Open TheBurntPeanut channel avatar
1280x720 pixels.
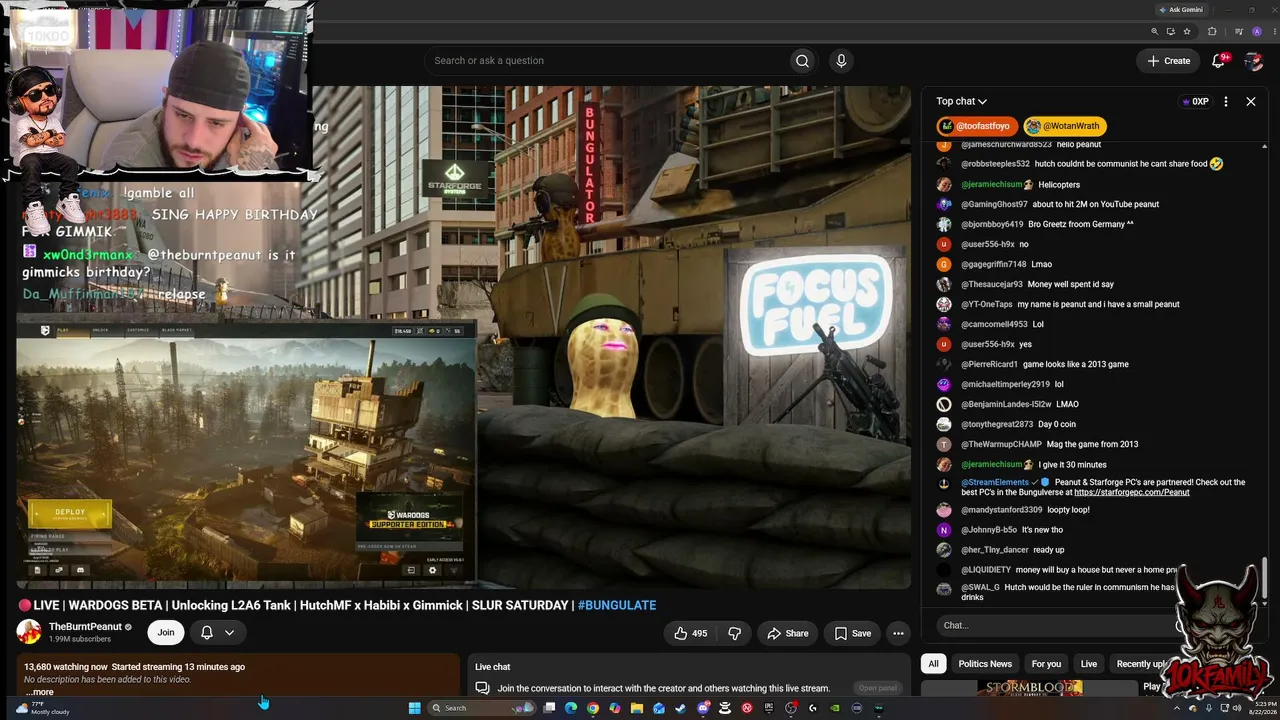coord(29,632)
